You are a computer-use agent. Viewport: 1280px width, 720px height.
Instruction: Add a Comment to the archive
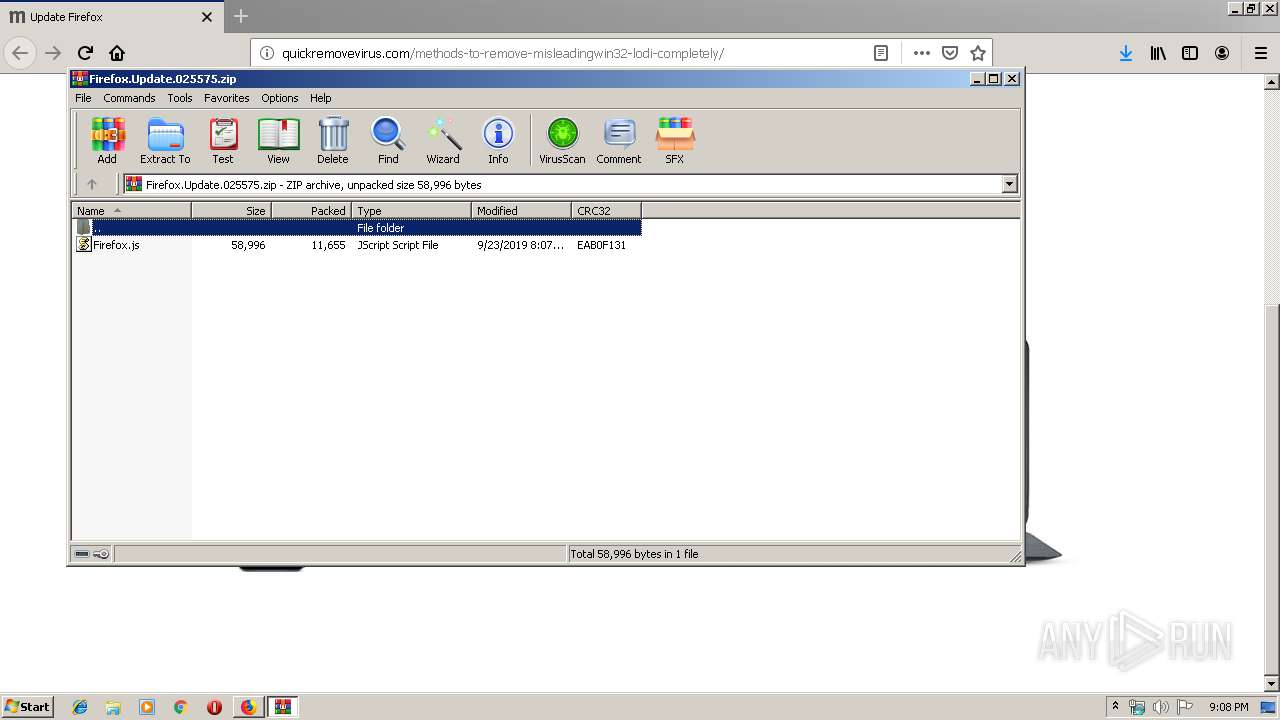click(619, 140)
